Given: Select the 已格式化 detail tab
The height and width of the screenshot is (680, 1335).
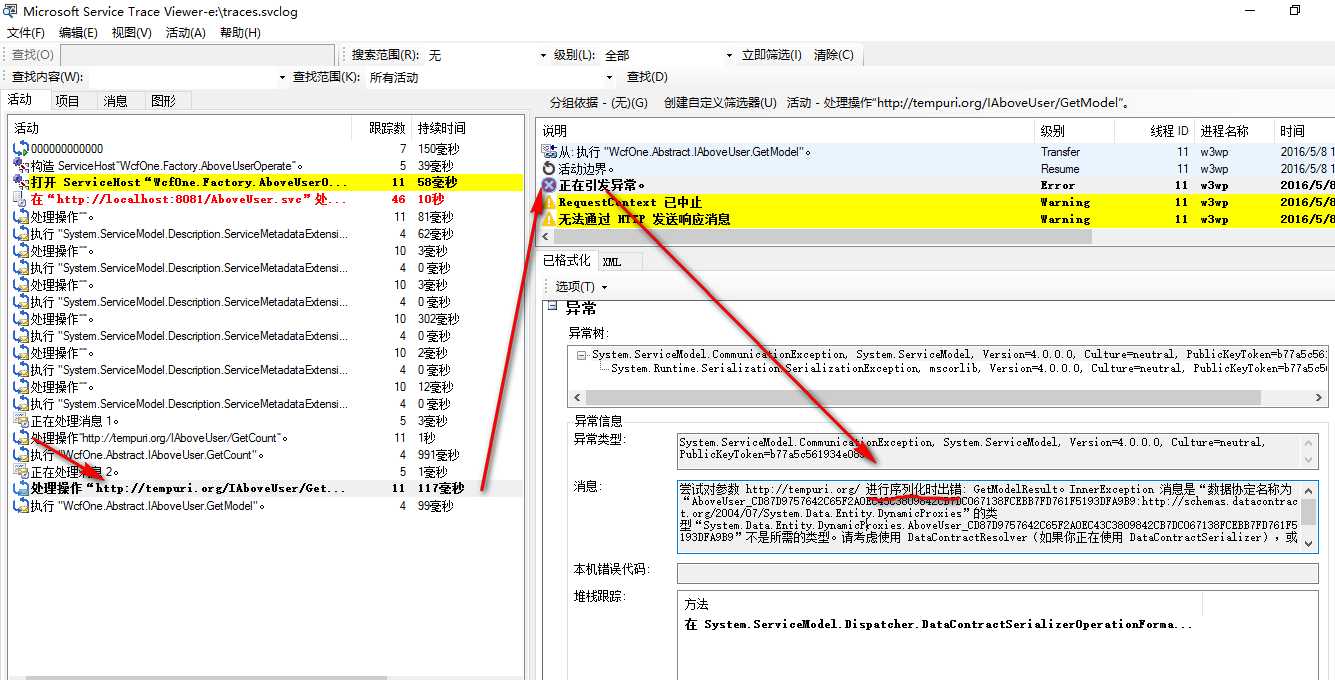Looking at the screenshot, I should 566,260.
